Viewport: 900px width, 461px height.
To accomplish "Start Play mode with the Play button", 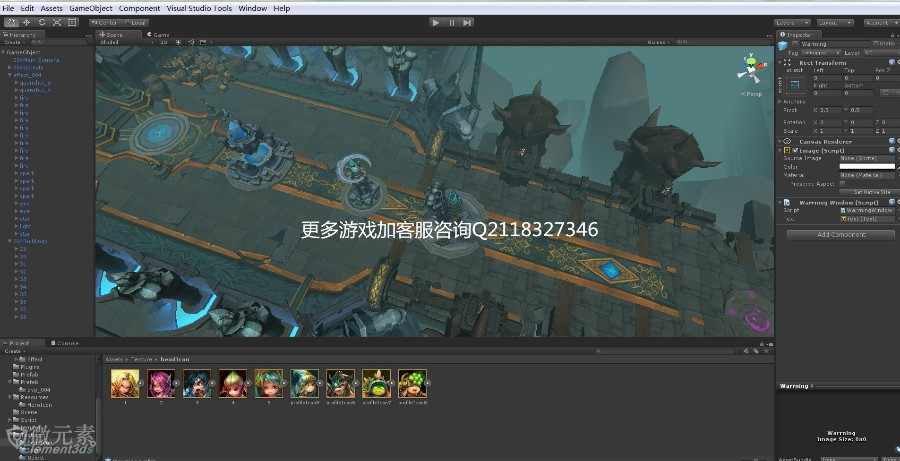I will (x=436, y=22).
